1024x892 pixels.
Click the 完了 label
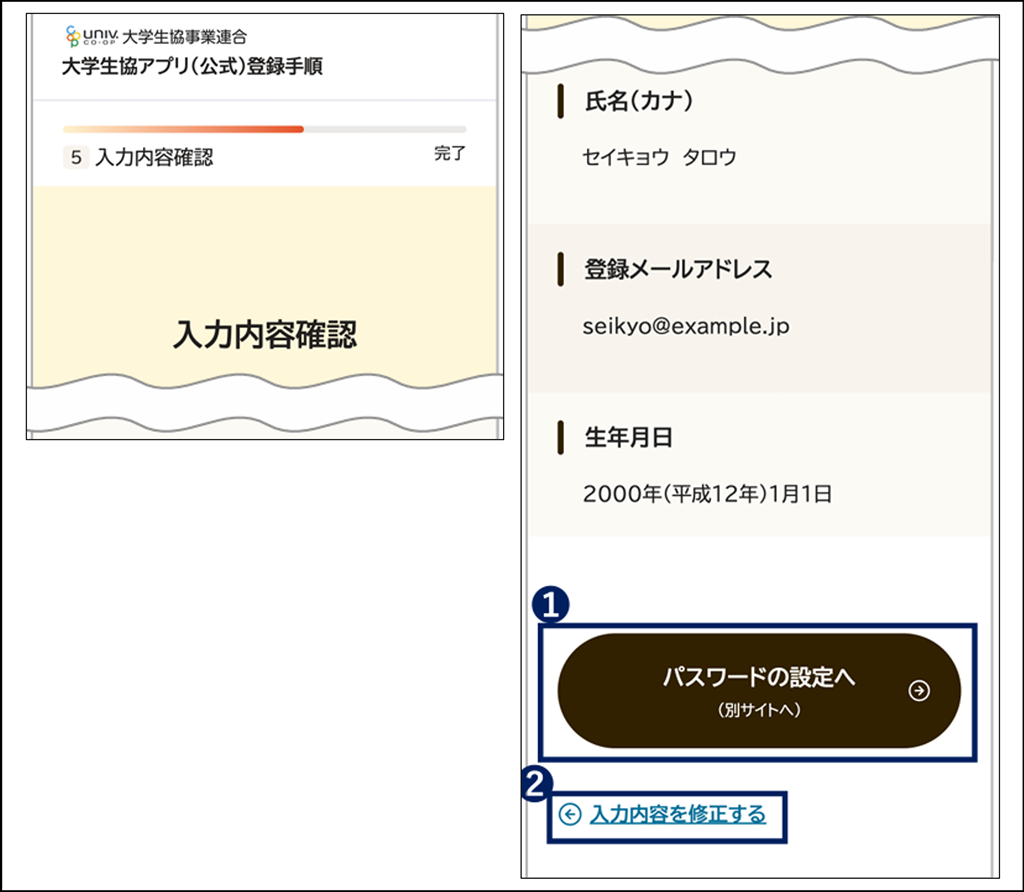pos(451,155)
